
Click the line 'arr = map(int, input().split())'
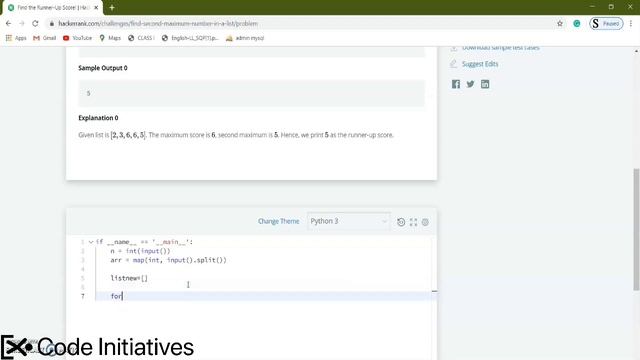click(x=168, y=260)
